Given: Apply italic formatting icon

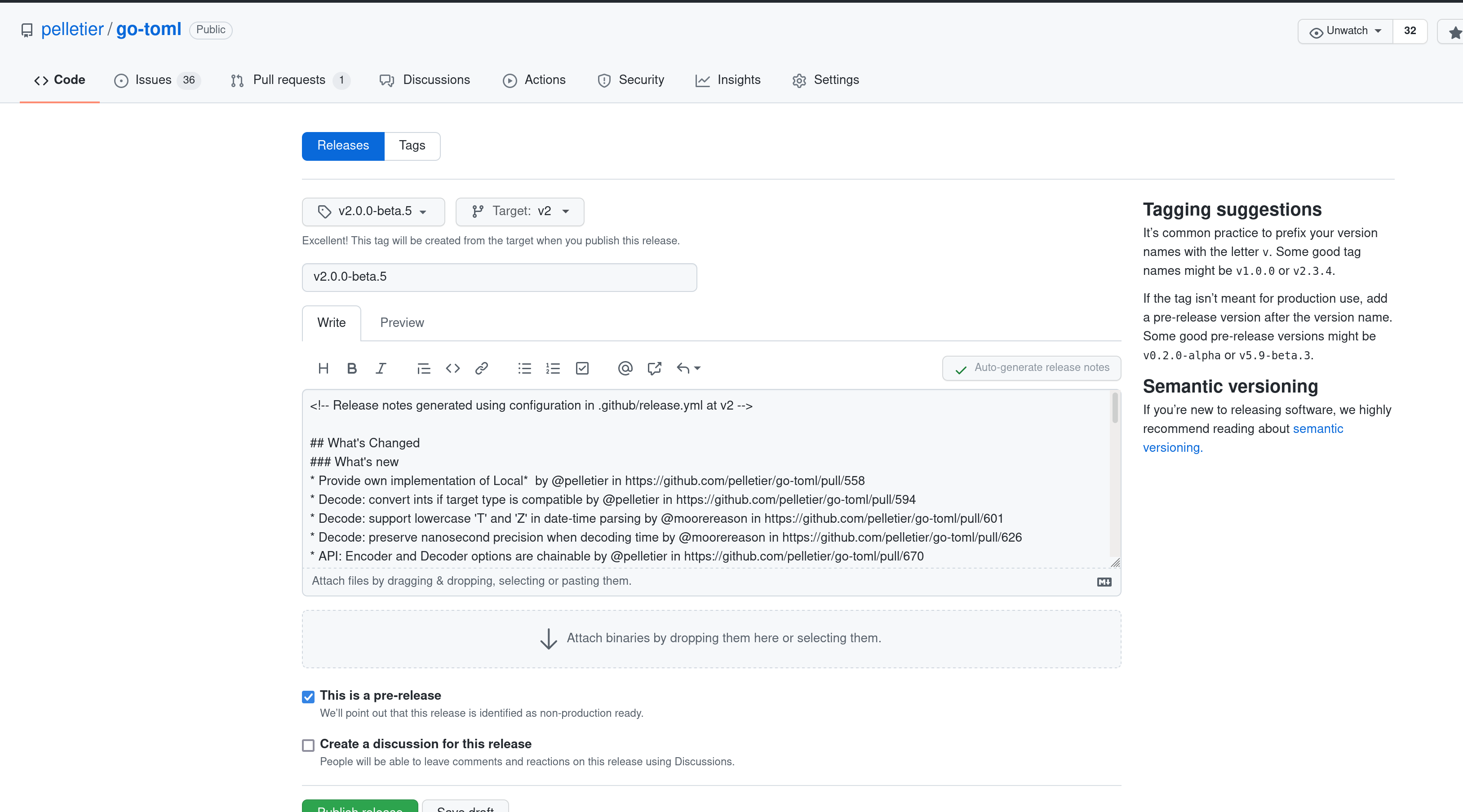Looking at the screenshot, I should (x=381, y=369).
